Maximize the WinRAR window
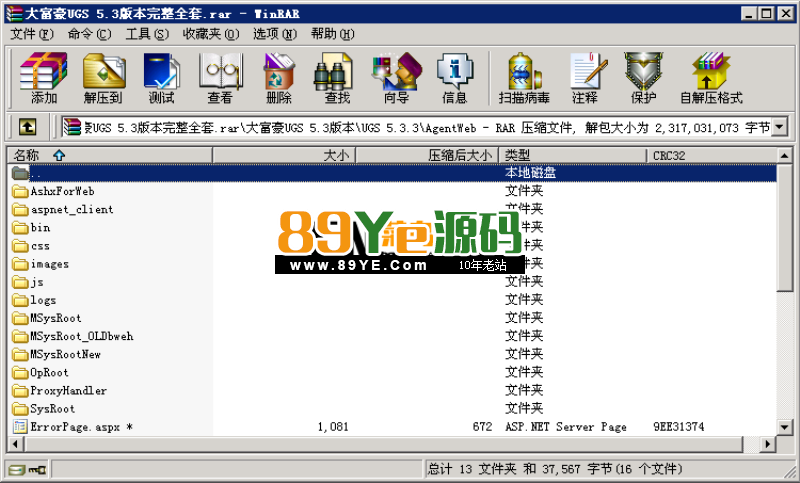 point(766,14)
